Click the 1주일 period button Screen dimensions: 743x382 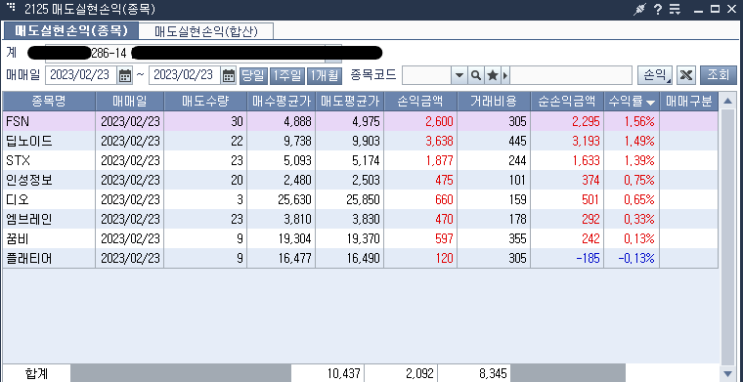(x=287, y=75)
